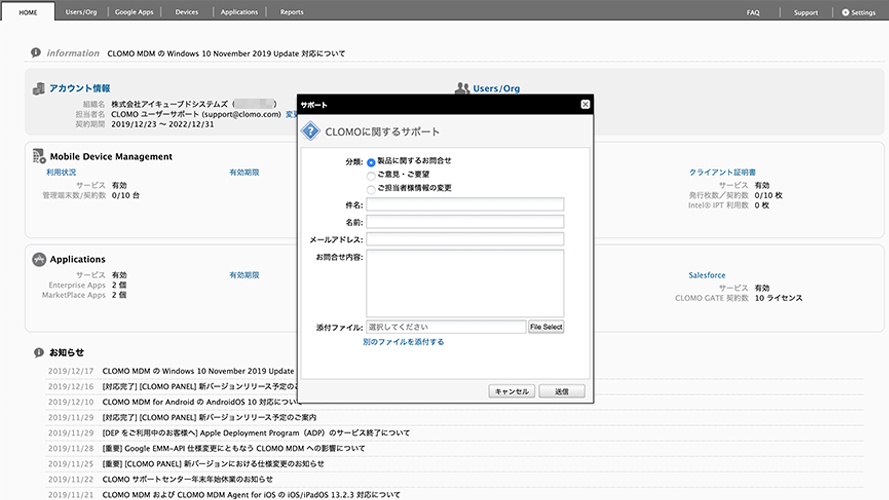The height and width of the screenshot is (500, 889).
Task: Click the メールアドレス input field
Action: click(465, 239)
